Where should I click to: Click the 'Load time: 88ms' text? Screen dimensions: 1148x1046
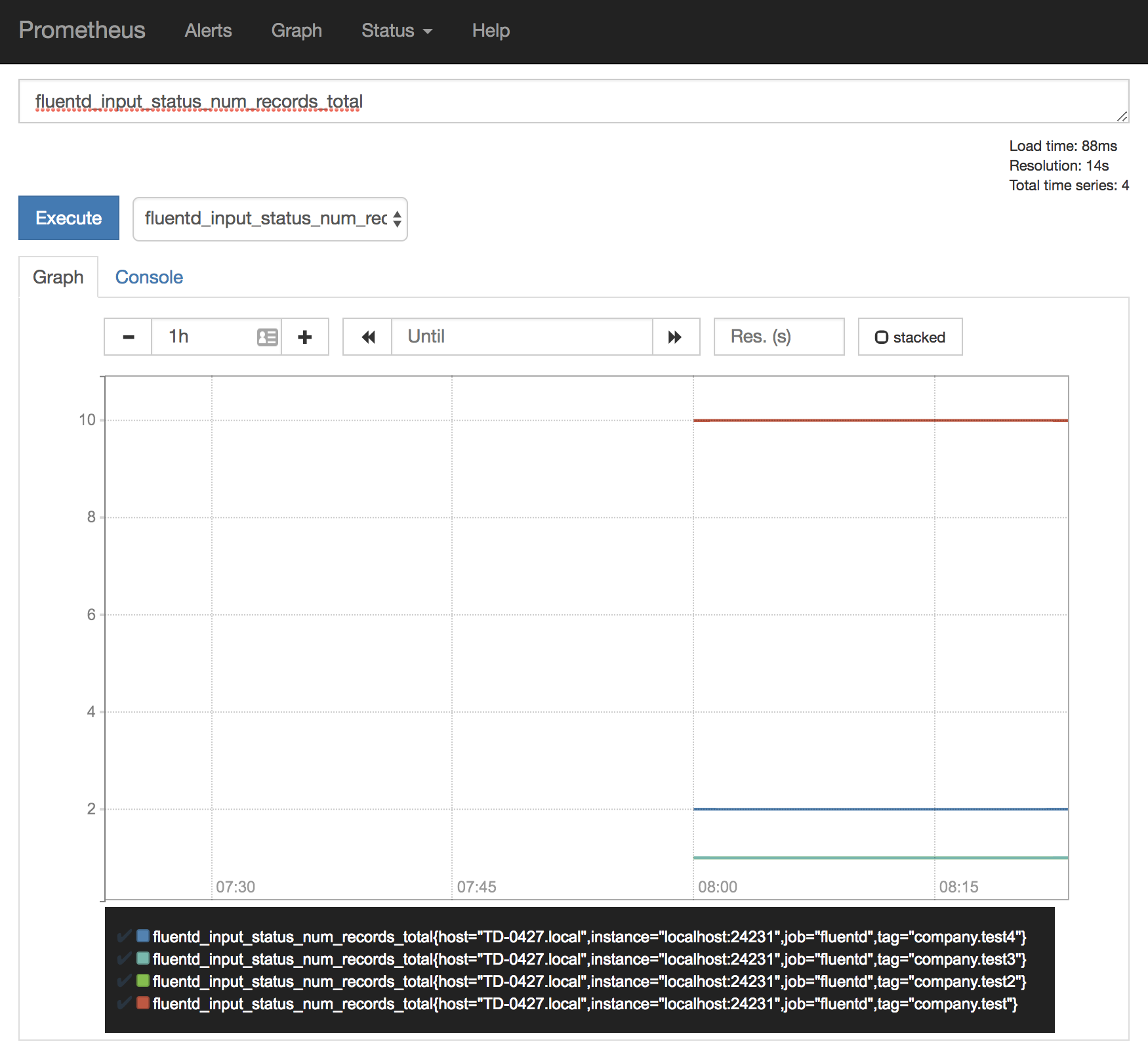pyautogui.click(x=1063, y=146)
